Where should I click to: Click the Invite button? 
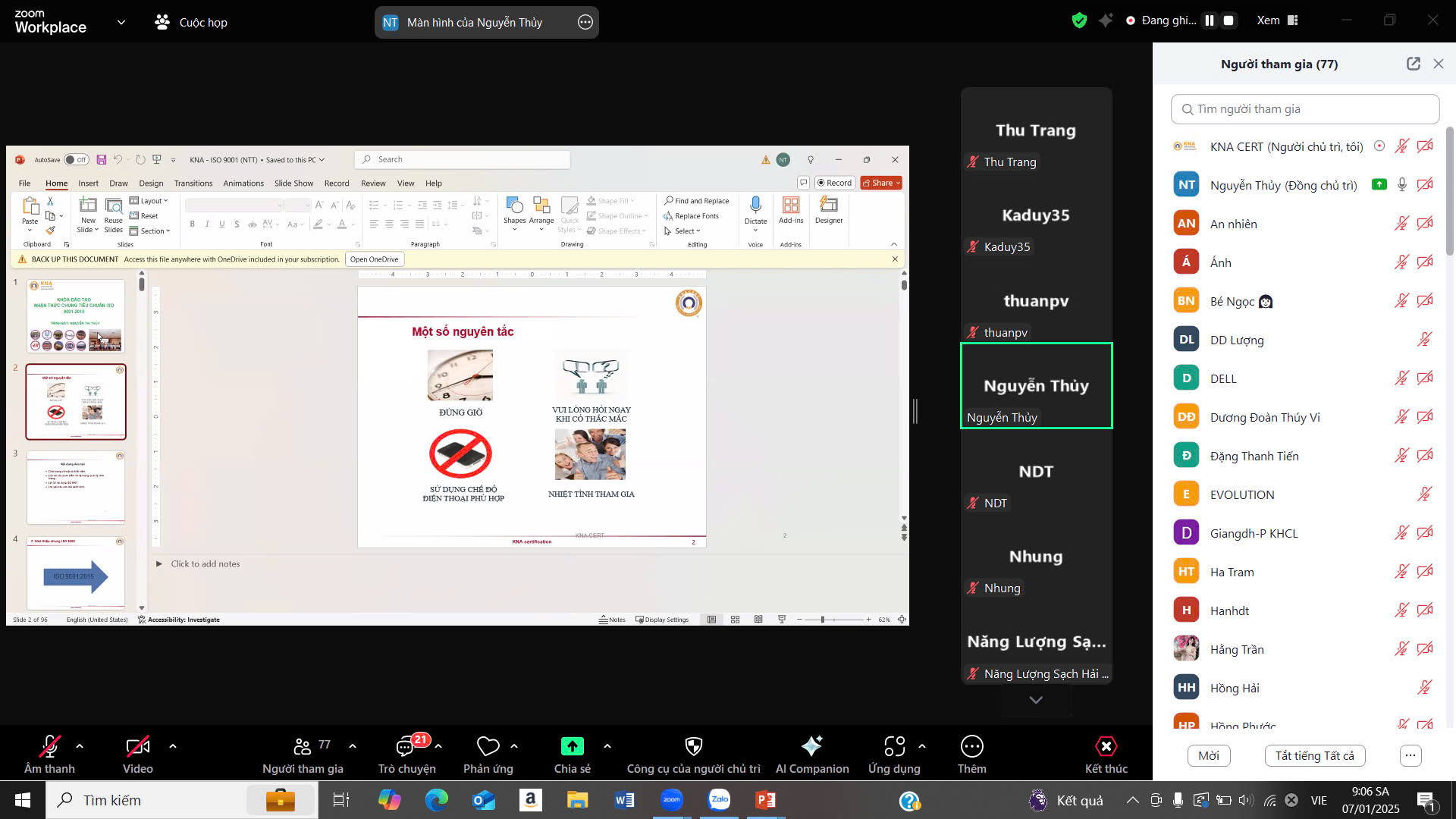(1208, 755)
